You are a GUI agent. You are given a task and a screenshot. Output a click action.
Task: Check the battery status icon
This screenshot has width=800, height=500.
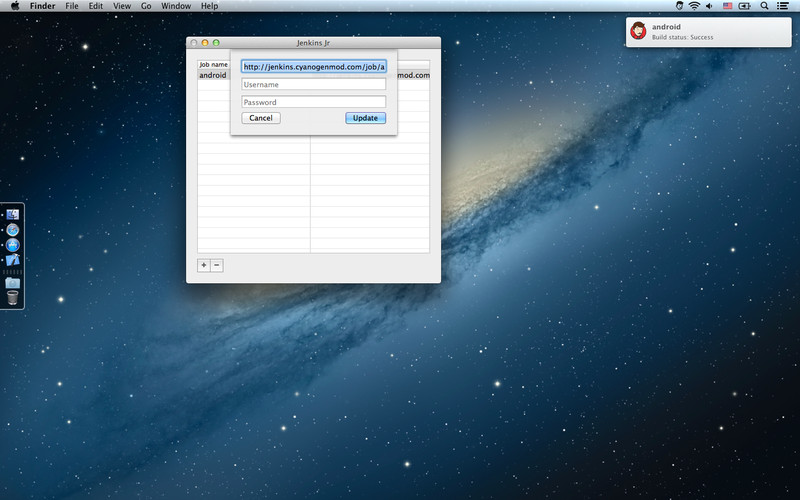pyautogui.click(x=744, y=6)
